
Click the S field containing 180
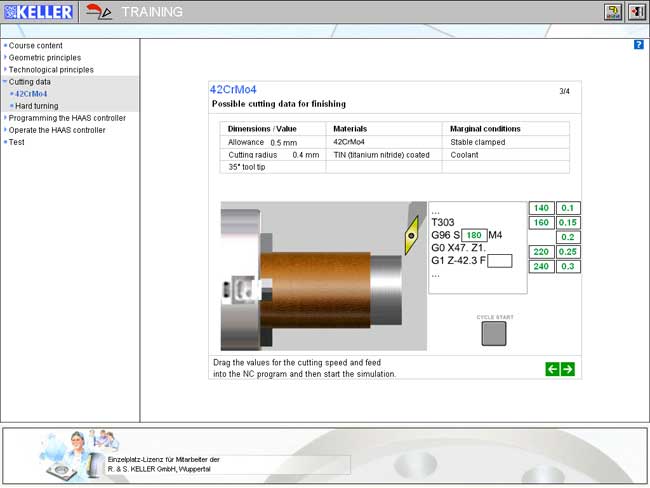(474, 236)
